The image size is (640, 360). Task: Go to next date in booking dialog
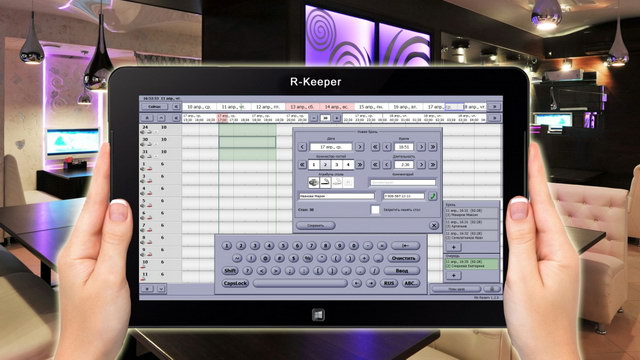coord(359,147)
